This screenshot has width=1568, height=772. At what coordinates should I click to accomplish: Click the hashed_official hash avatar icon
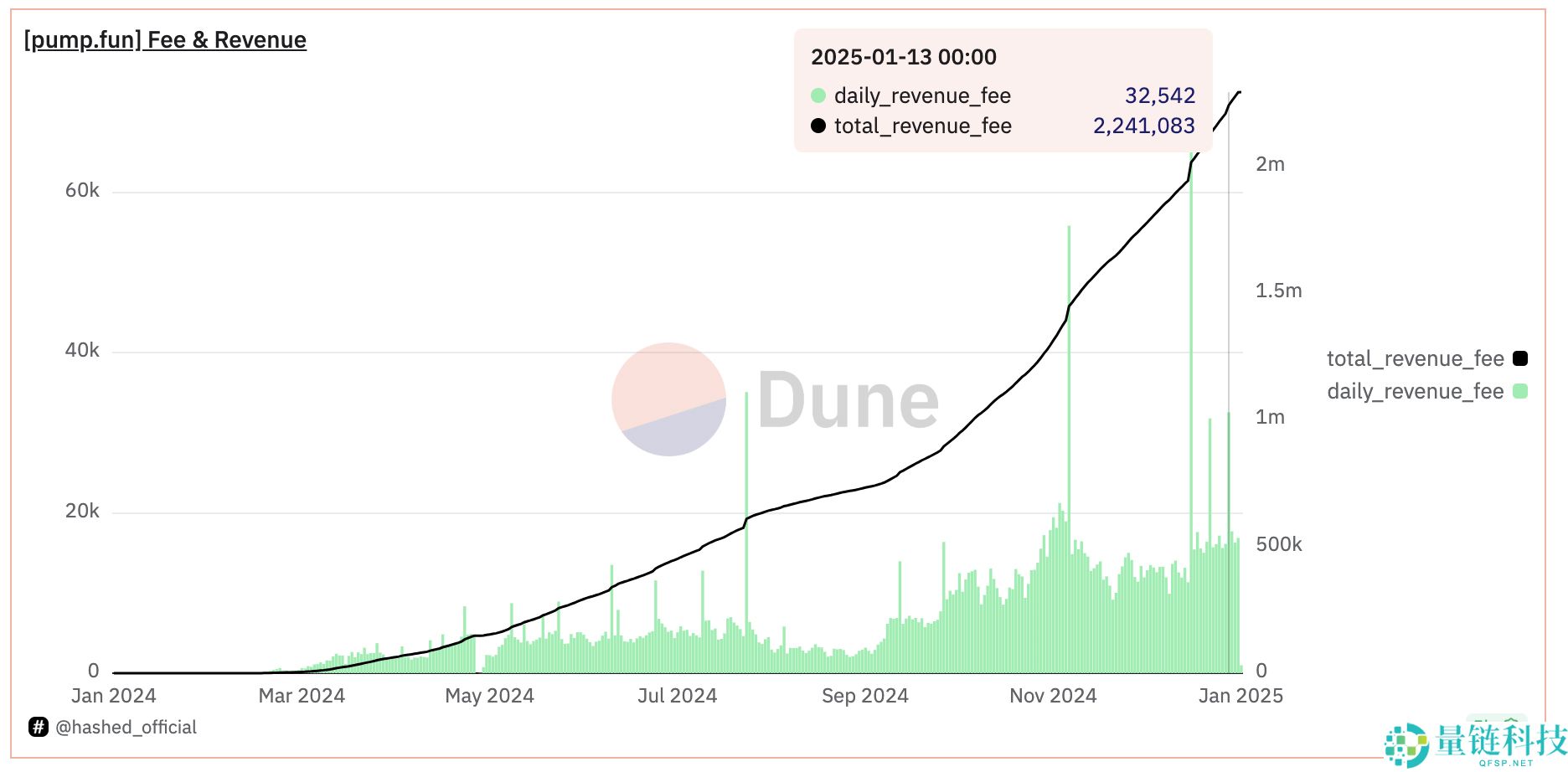(x=39, y=727)
